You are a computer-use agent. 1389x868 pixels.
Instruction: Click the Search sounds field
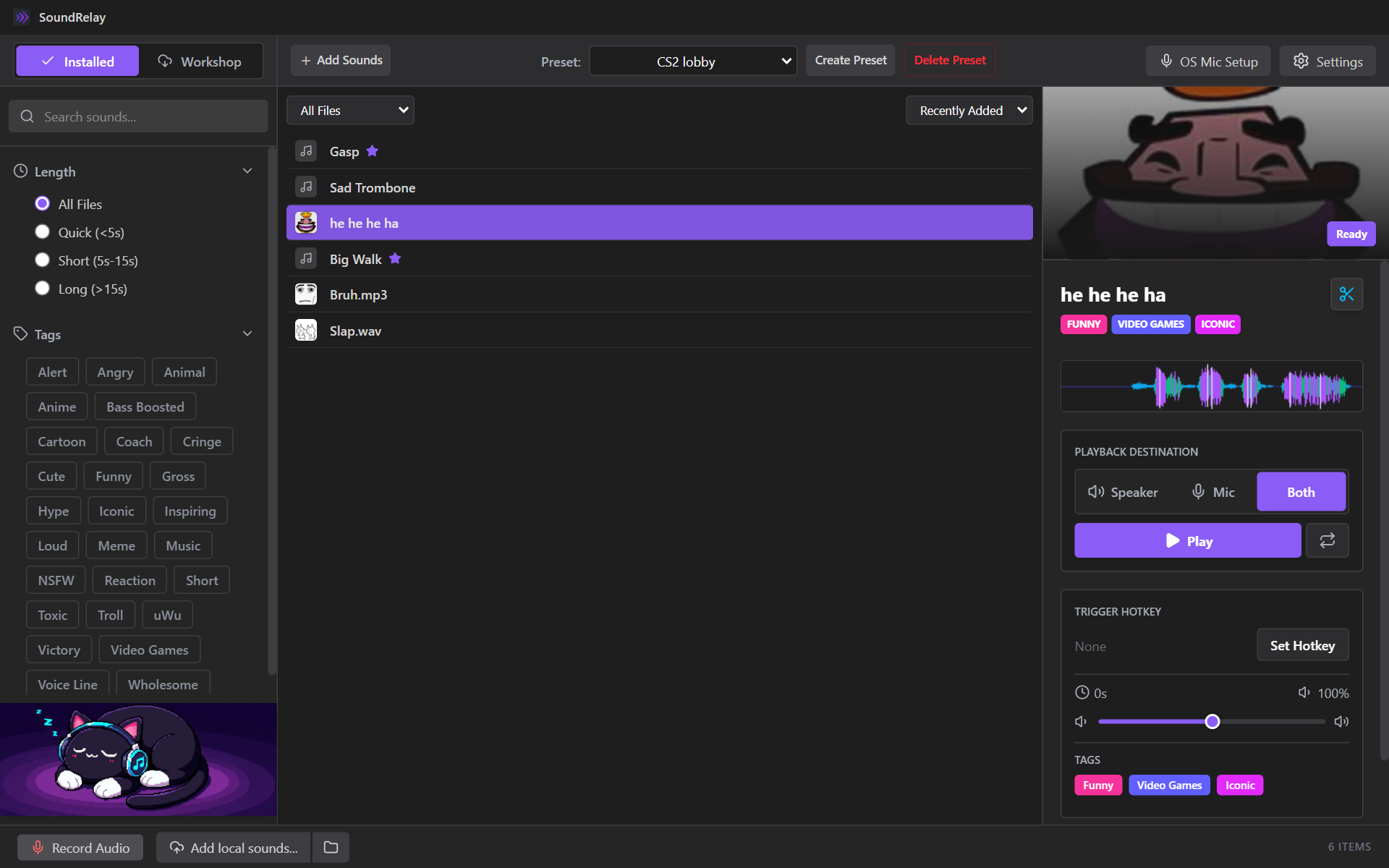tap(138, 116)
